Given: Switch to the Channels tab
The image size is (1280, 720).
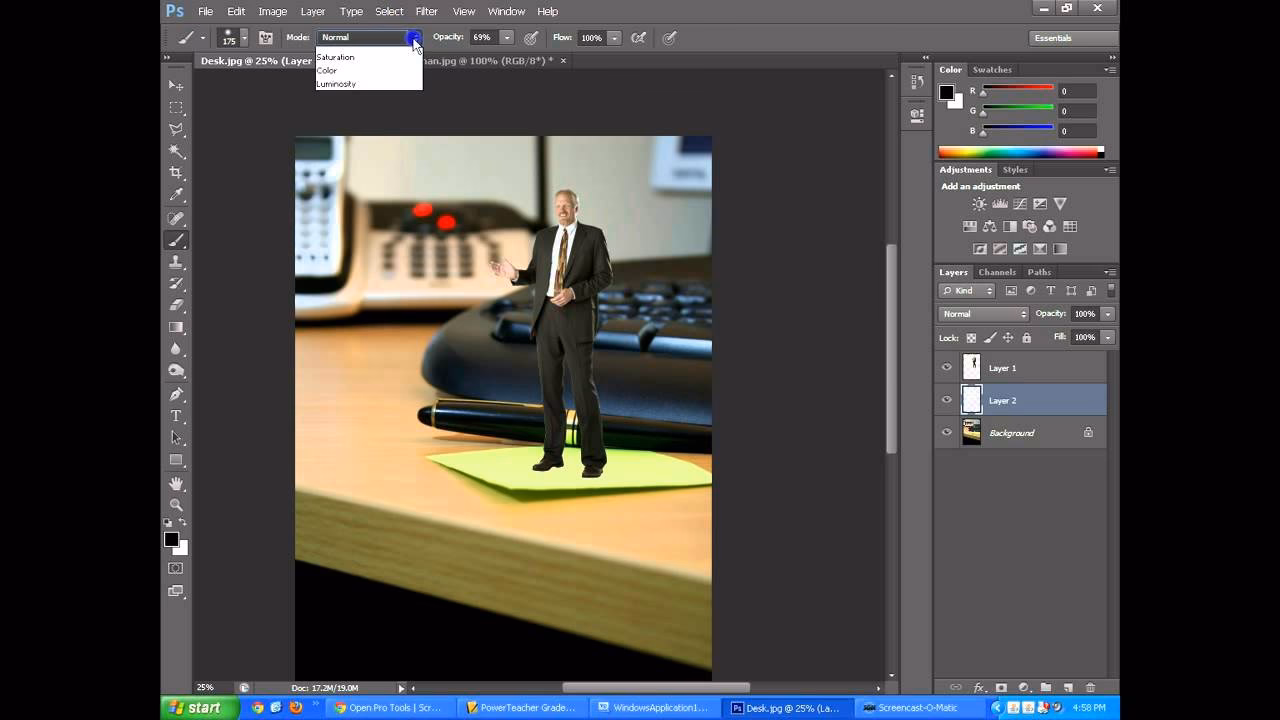Looking at the screenshot, I should pyautogui.click(x=997, y=271).
